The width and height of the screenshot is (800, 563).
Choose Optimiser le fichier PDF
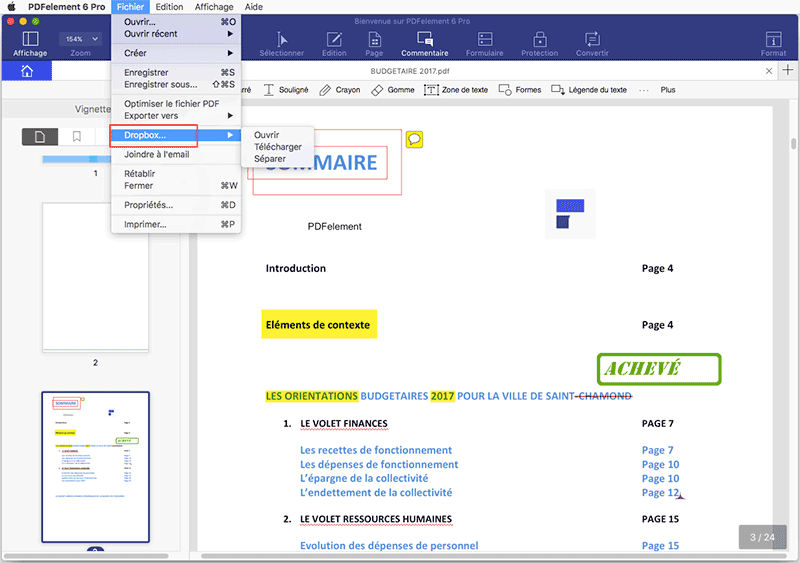(x=176, y=104)
